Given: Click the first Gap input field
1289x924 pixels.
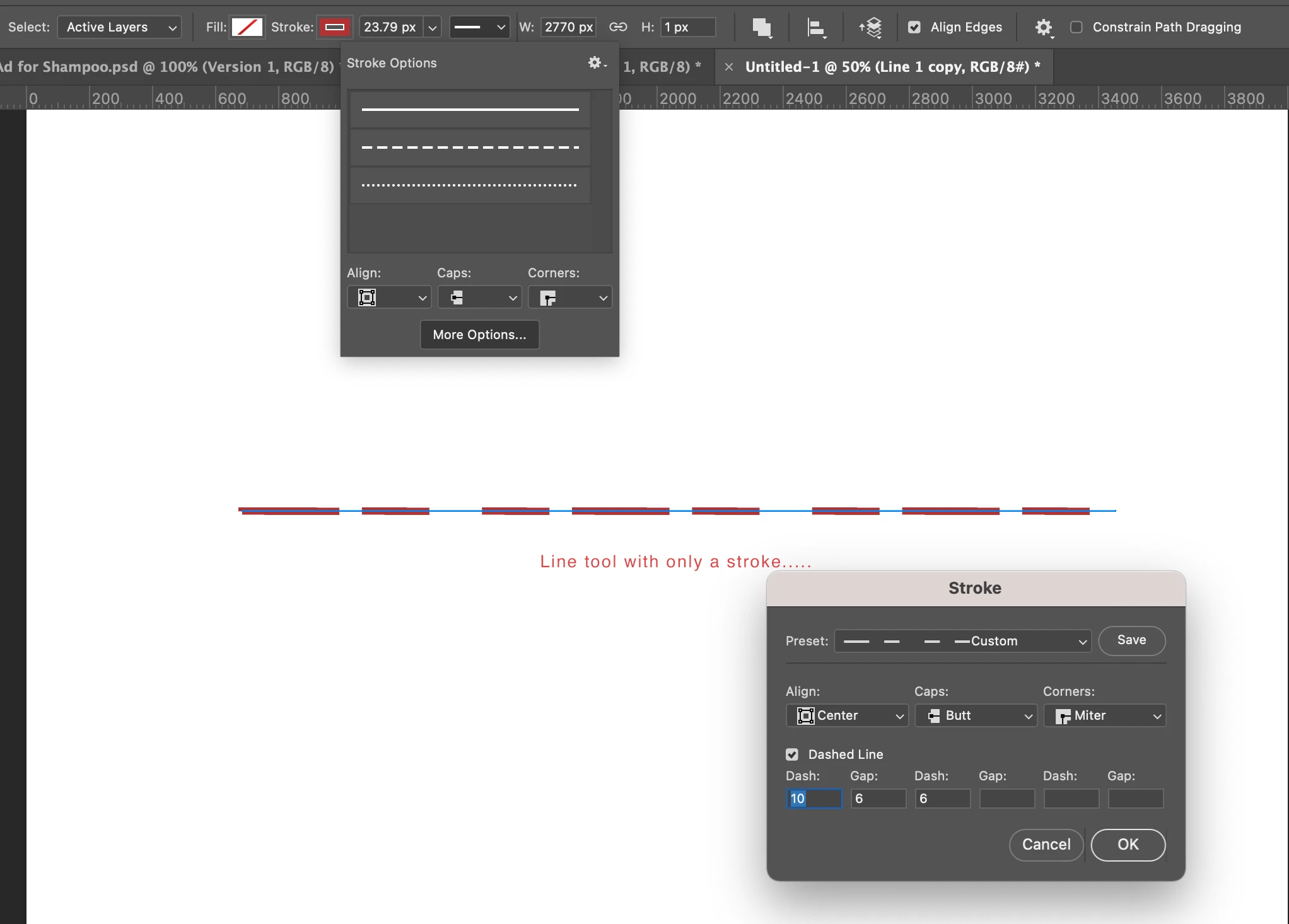Looking at the screenshot, I should (878, 799).
